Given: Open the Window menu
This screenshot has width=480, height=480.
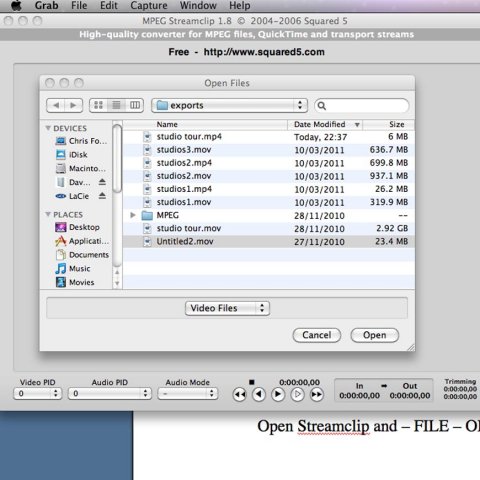Looking at the screenshot, I should click(198, 6).
